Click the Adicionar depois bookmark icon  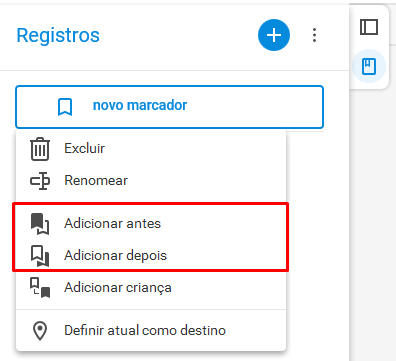coord(40,256)
